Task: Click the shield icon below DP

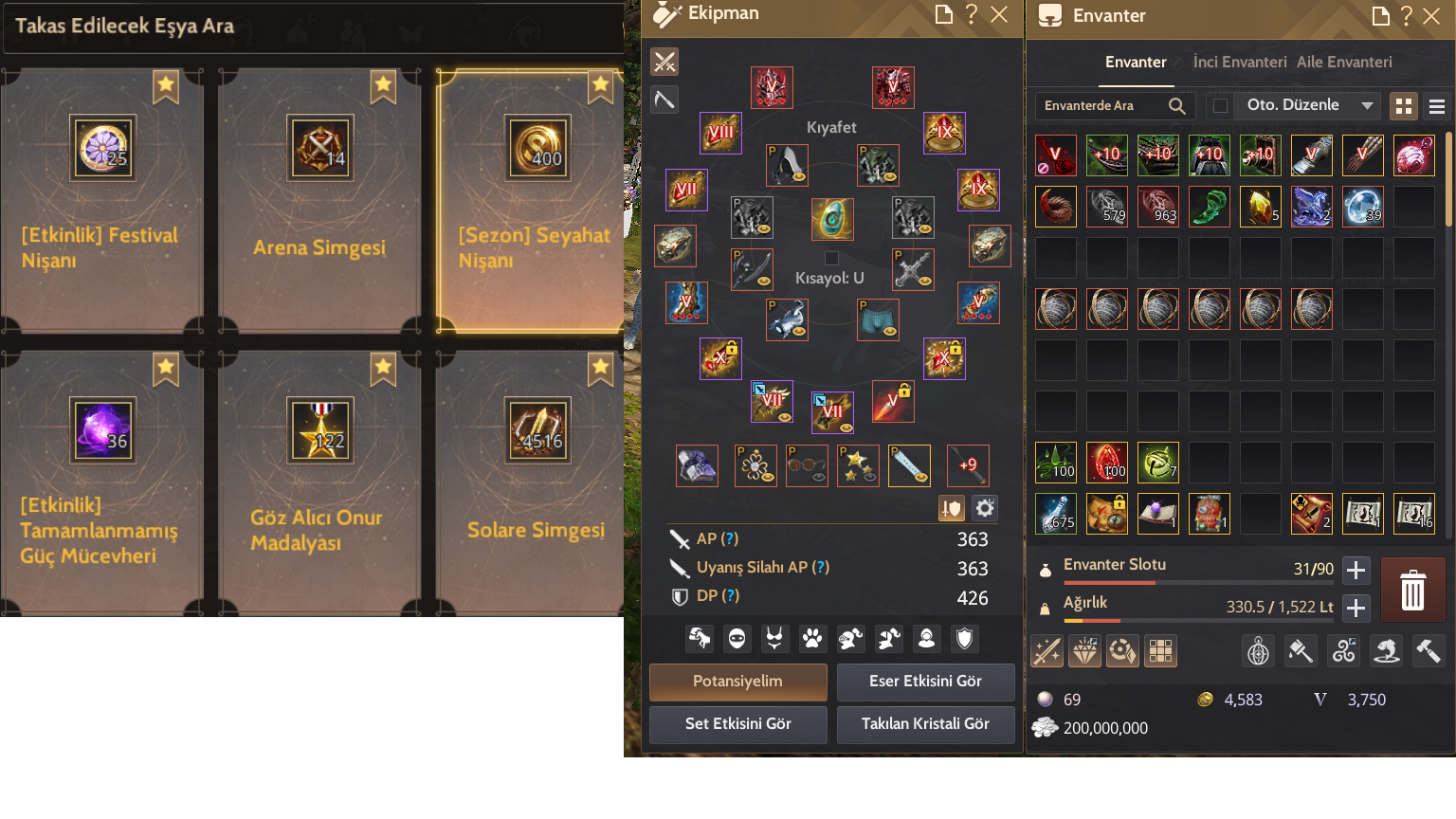Action: [965, 639]
